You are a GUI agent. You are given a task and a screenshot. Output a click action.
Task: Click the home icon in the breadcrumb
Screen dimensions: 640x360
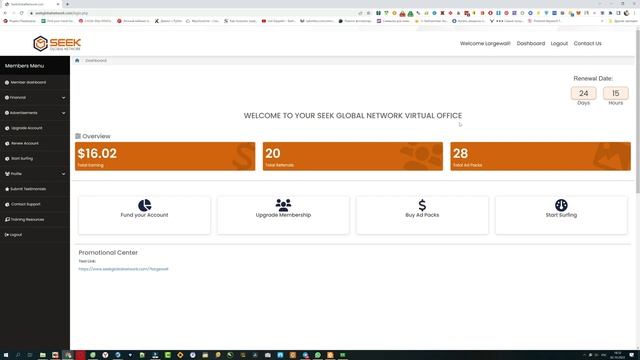pyautogui.click(x=77, y=60)
